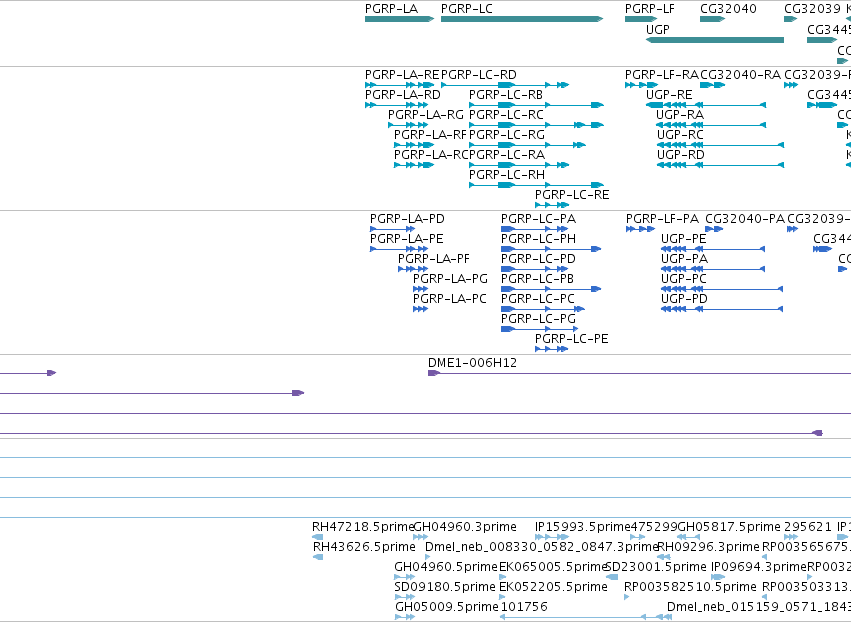Select transcript PGRP-LC-RH
Screen dimensions: 851x622
tap(507, 175)
